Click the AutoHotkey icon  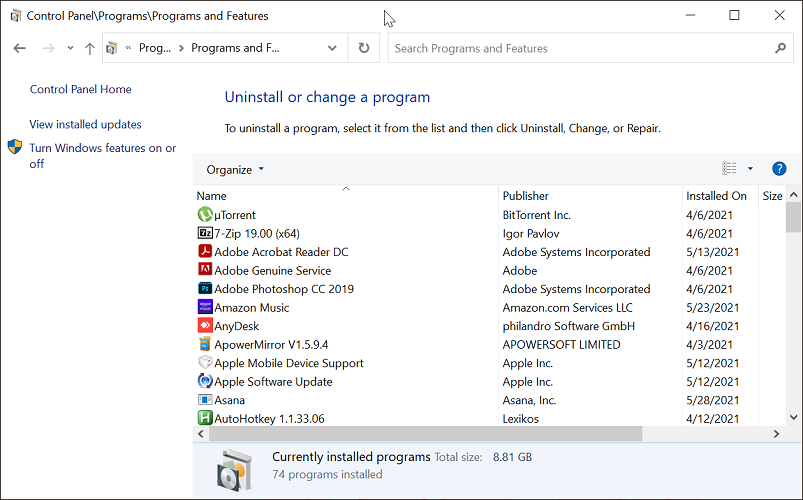pyautogui.click(x=205, y=418)
